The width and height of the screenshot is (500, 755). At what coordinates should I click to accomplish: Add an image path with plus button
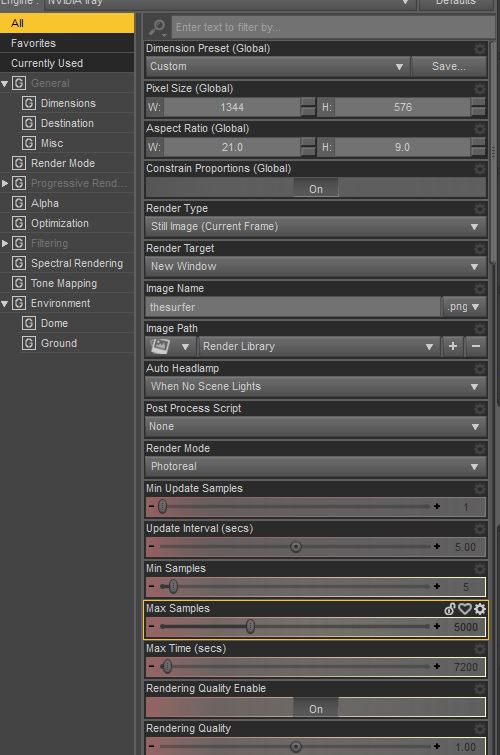tap(453, 346)
